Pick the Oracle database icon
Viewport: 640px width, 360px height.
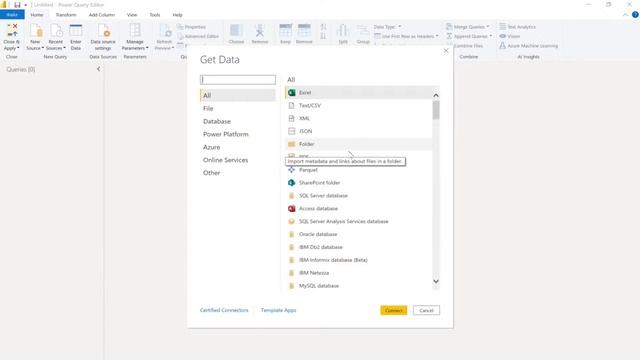coord(291,234)
